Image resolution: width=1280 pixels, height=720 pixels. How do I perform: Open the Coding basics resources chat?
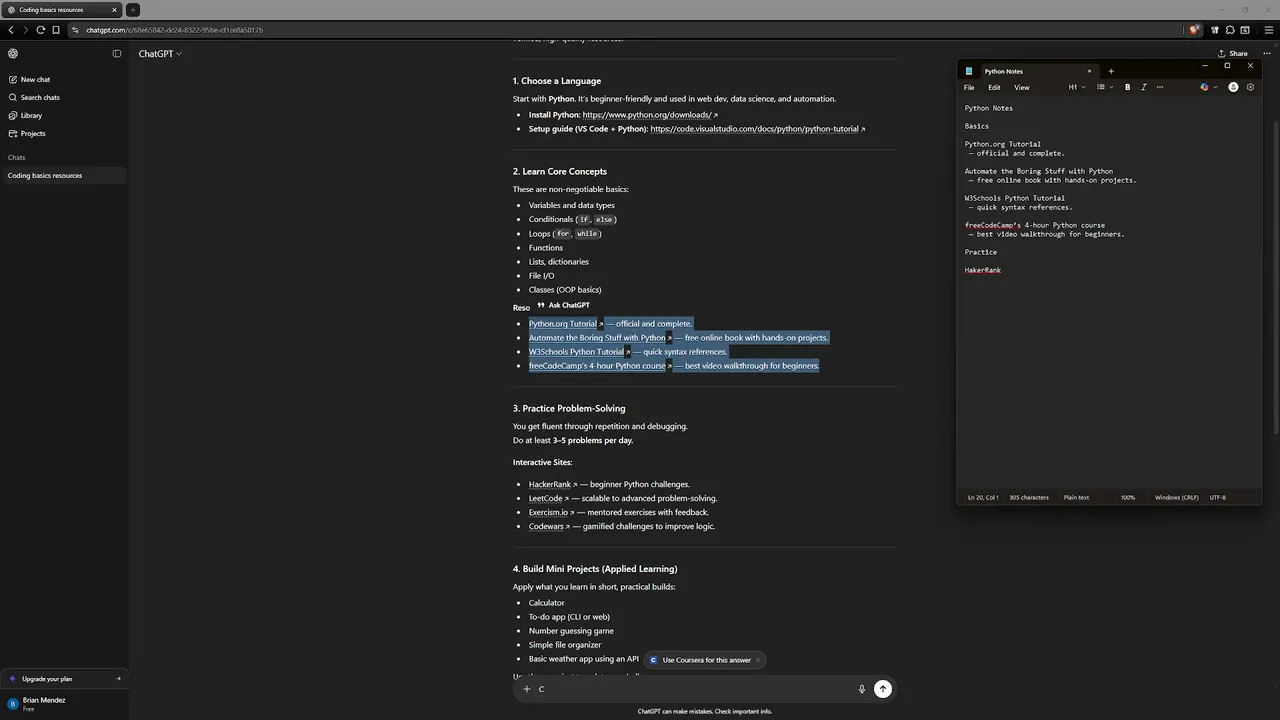click(45, 176)
